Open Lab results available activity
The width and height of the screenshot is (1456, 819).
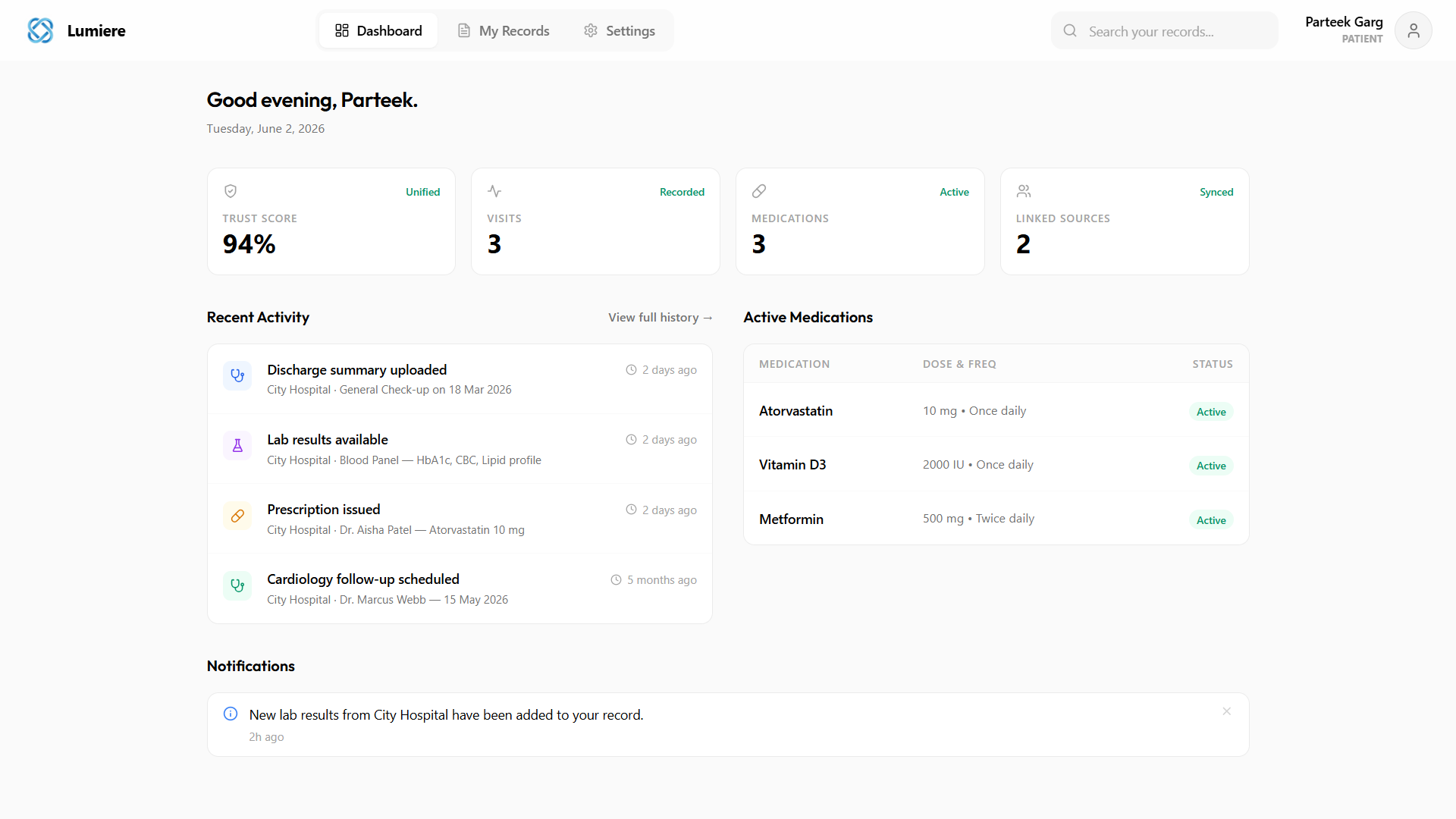(460, 449)
